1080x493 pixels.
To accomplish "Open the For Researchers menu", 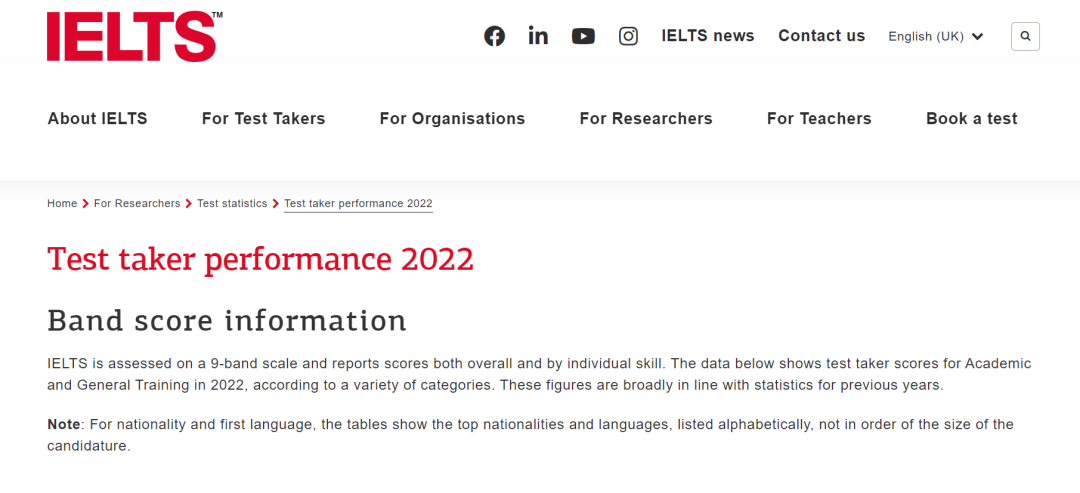I will pos(645,118).
